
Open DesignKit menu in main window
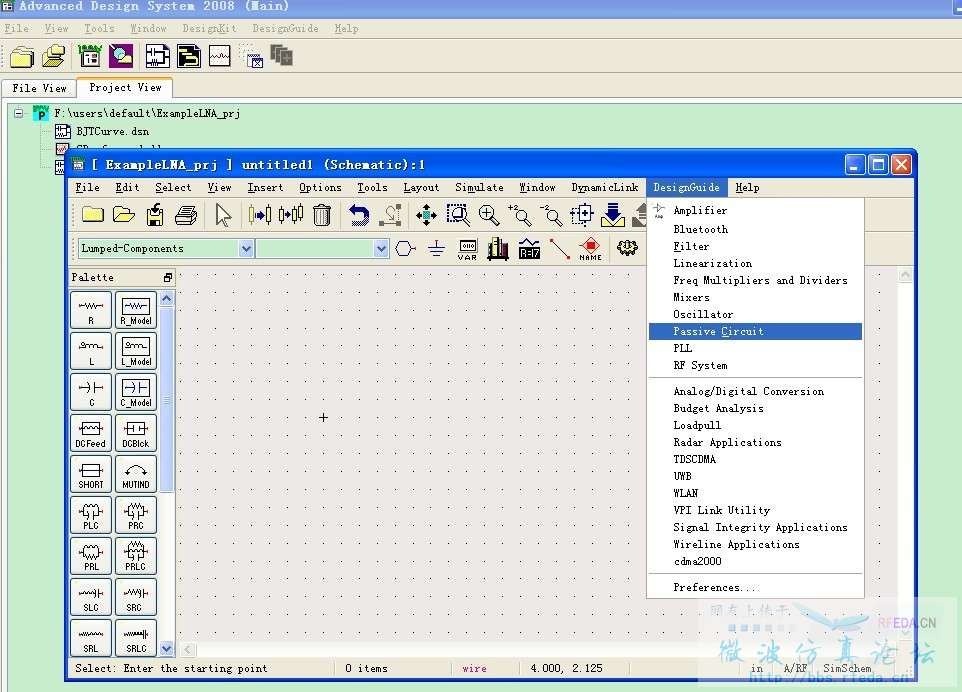point(209,28)
